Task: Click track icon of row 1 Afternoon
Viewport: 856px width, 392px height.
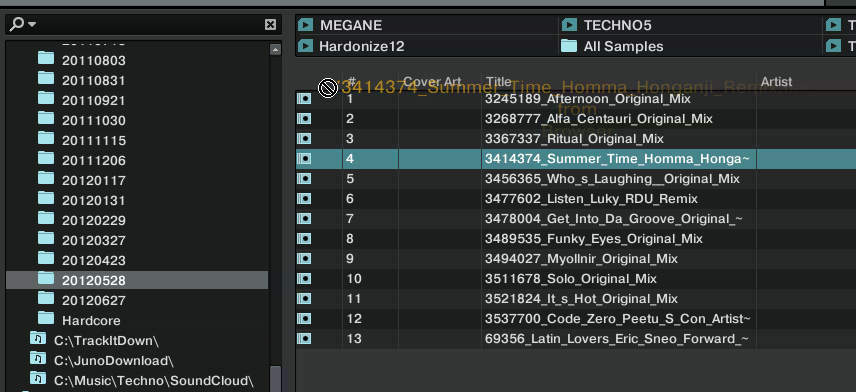Action: coord(304,99)
